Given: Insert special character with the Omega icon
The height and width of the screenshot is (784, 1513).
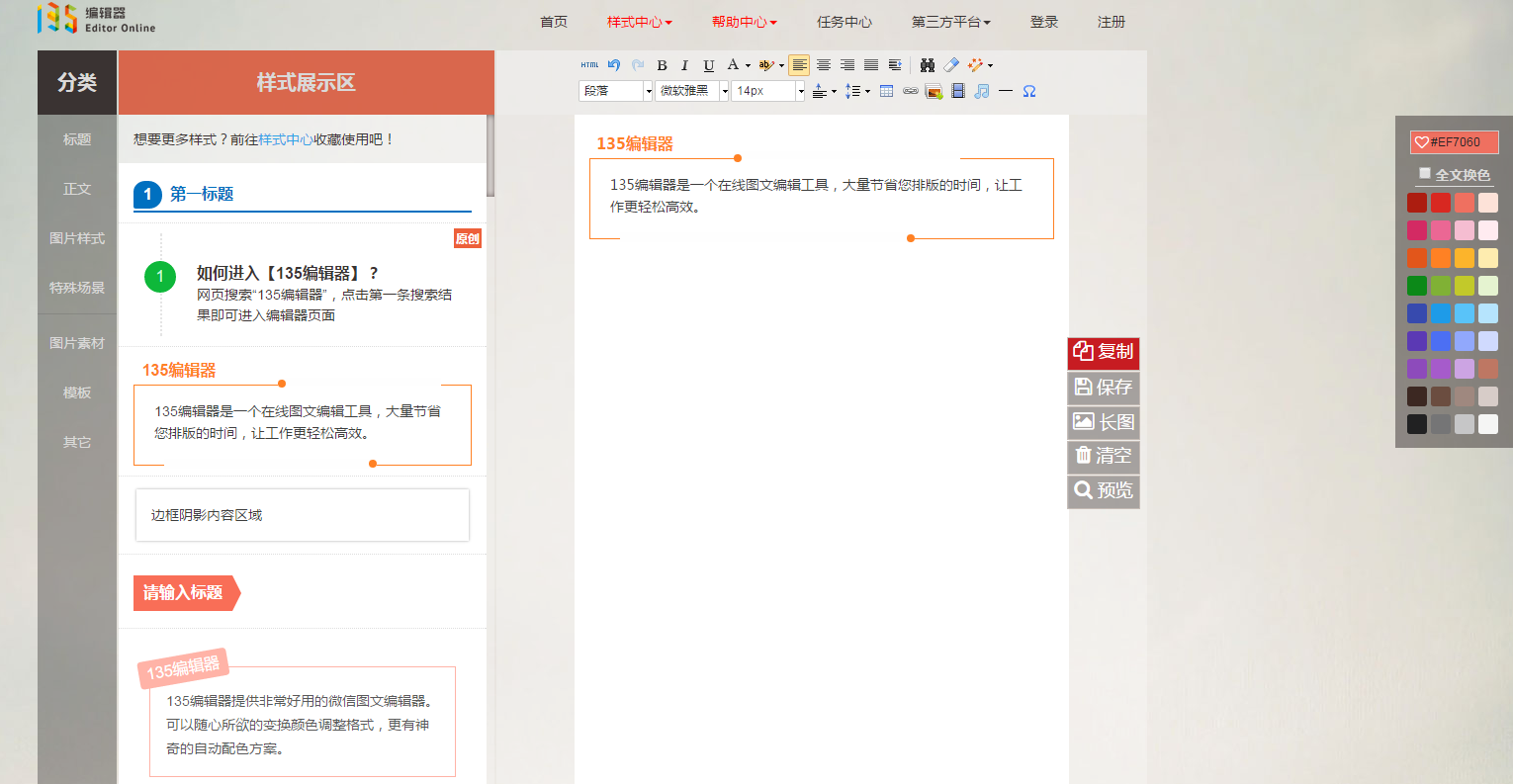Looking at the screenshot, I should (x=1029, y=90).
